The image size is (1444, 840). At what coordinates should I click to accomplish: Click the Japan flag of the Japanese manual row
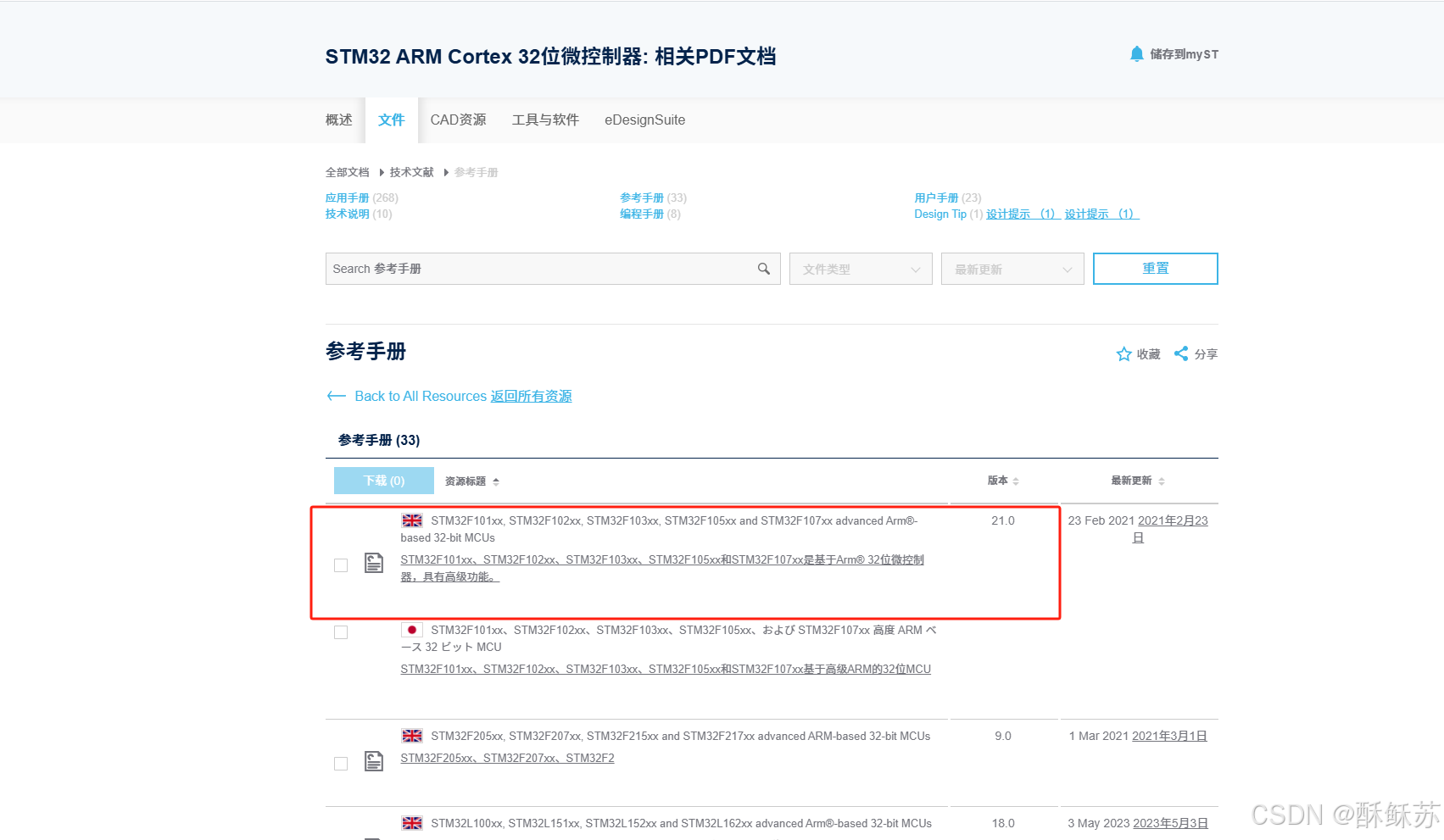[x=412, y=630]
